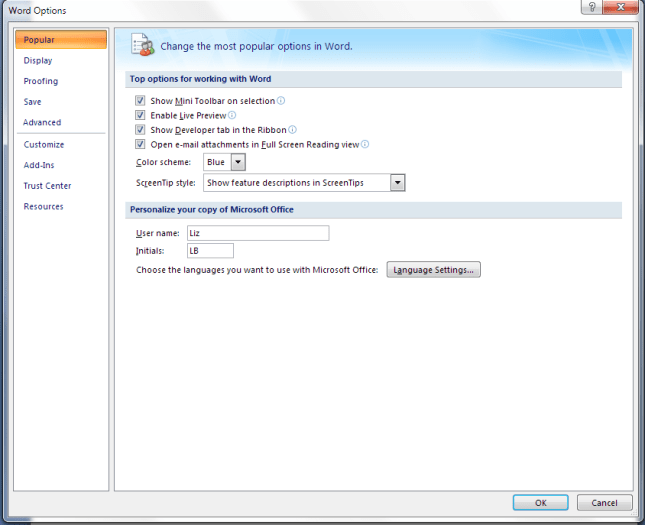The image size is (645, 525).
Task: Select the Trust Center category
Action: coord(61,186)
